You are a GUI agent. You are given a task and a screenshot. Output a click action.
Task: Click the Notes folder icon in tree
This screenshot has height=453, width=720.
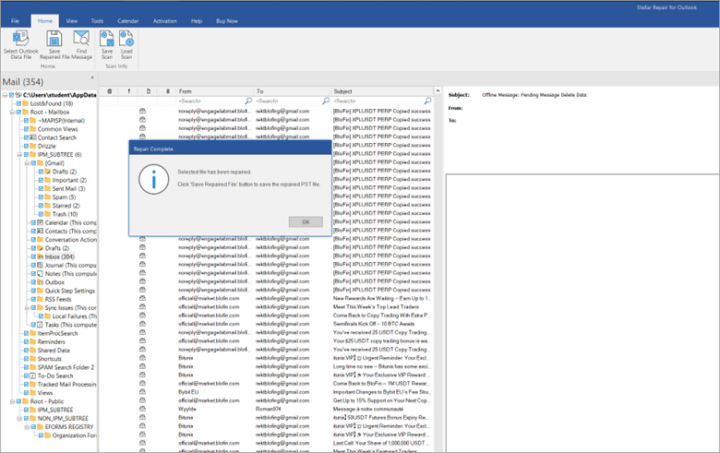pyautogui.click(x=40, y=274)
